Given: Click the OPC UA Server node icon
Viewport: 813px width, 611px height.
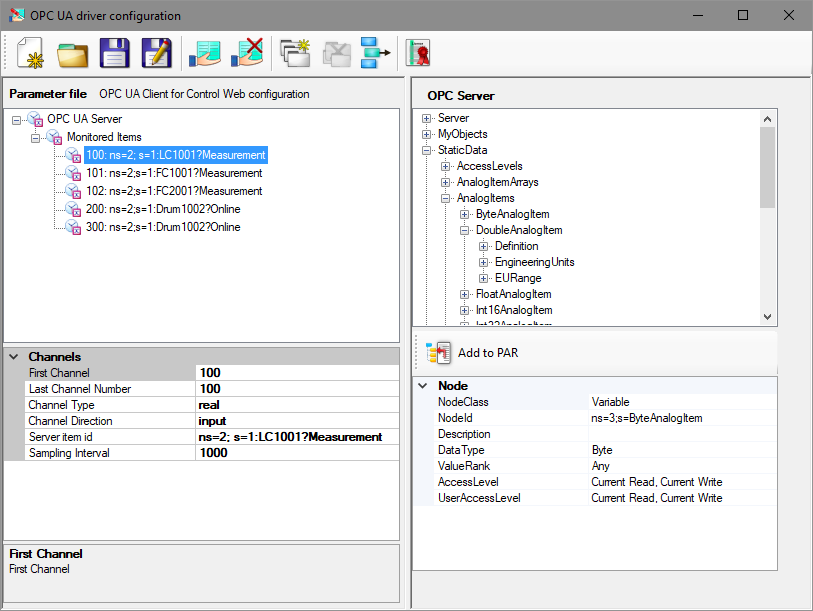Looking at the screenshot, I should point(35,119).
